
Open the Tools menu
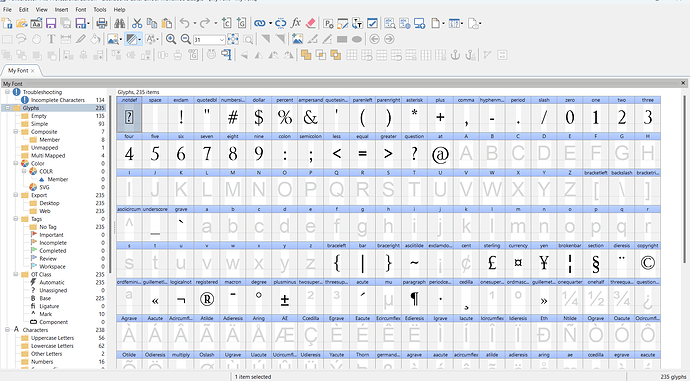[x=100, y=9]
